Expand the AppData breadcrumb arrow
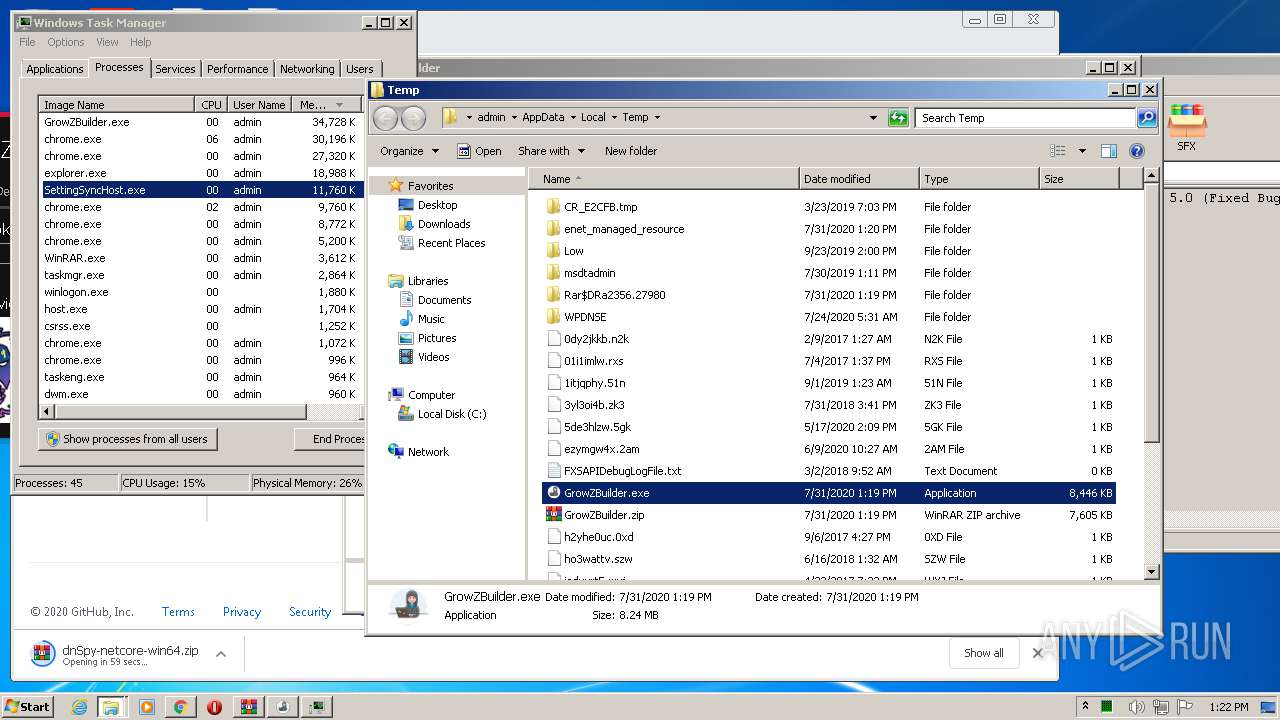The width and height of the screenshot is (1280, 720). point(572,118)
